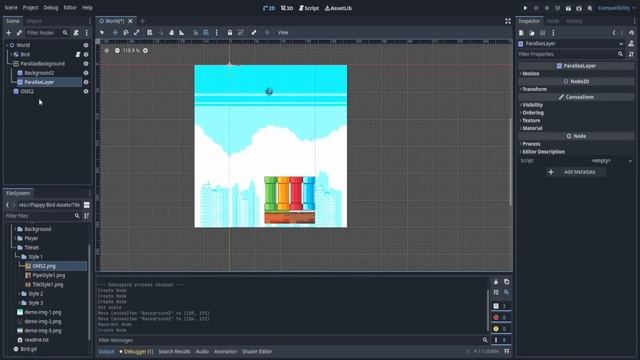Attach script to the selected node
The image size is (640, 360).
tap(76, 33)
